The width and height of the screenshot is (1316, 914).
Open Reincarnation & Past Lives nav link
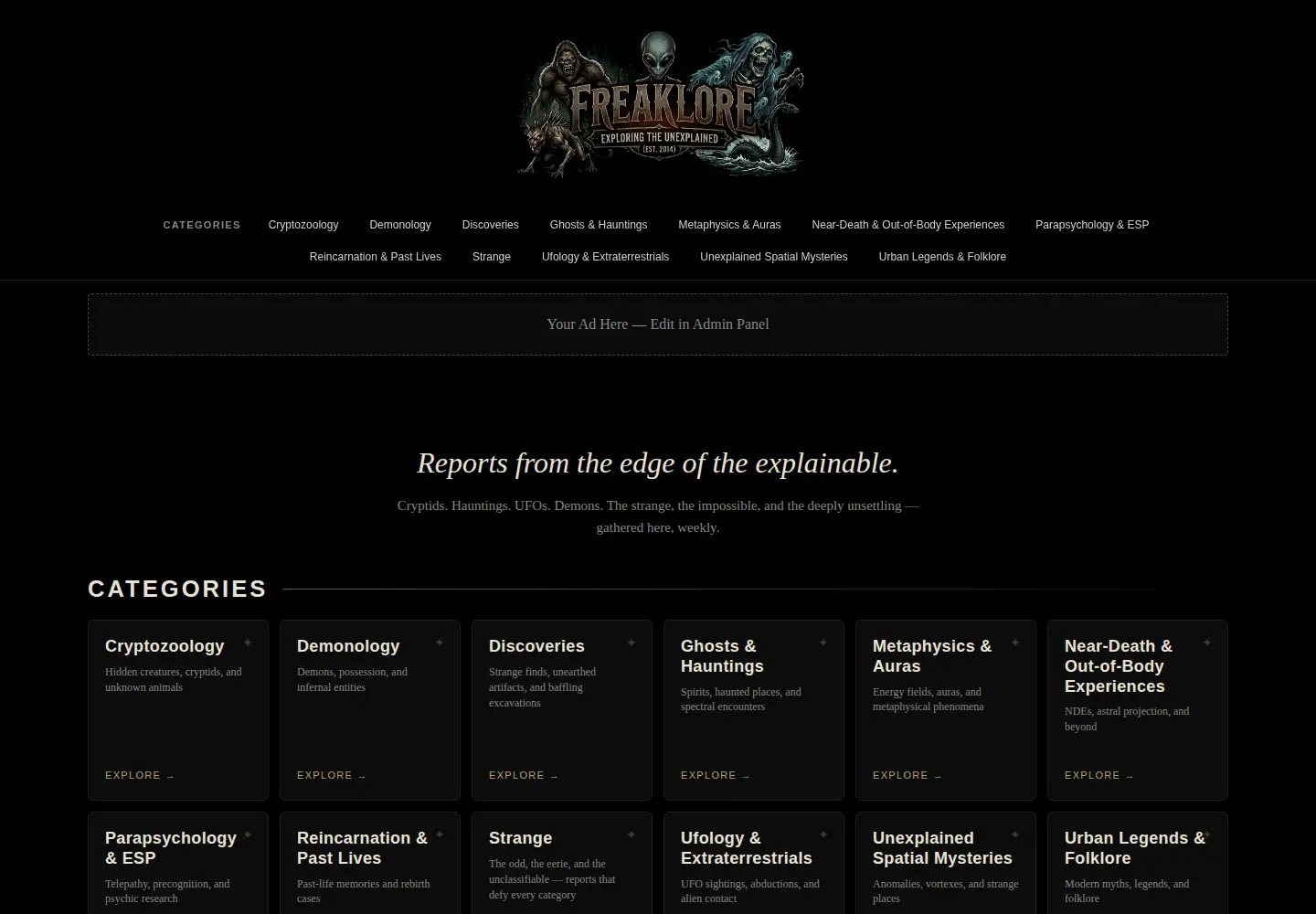376,257
